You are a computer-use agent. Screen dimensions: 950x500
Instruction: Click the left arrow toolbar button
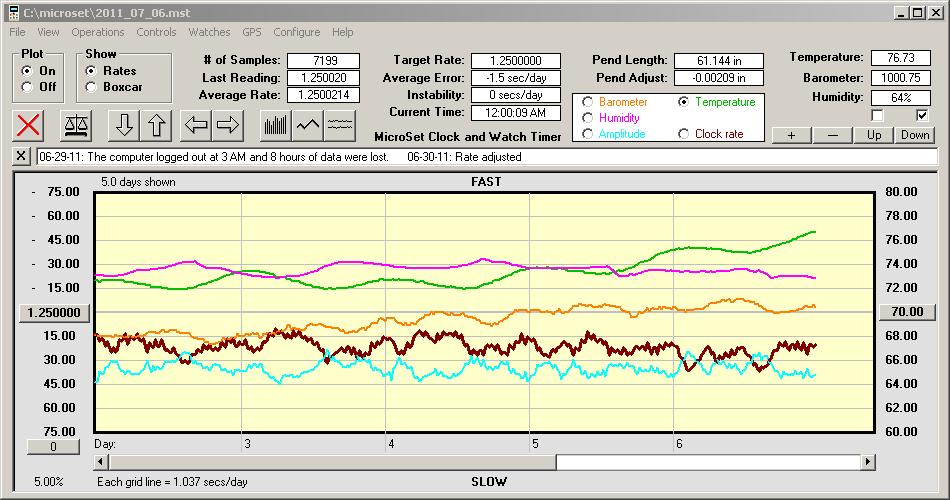(196, 125)
